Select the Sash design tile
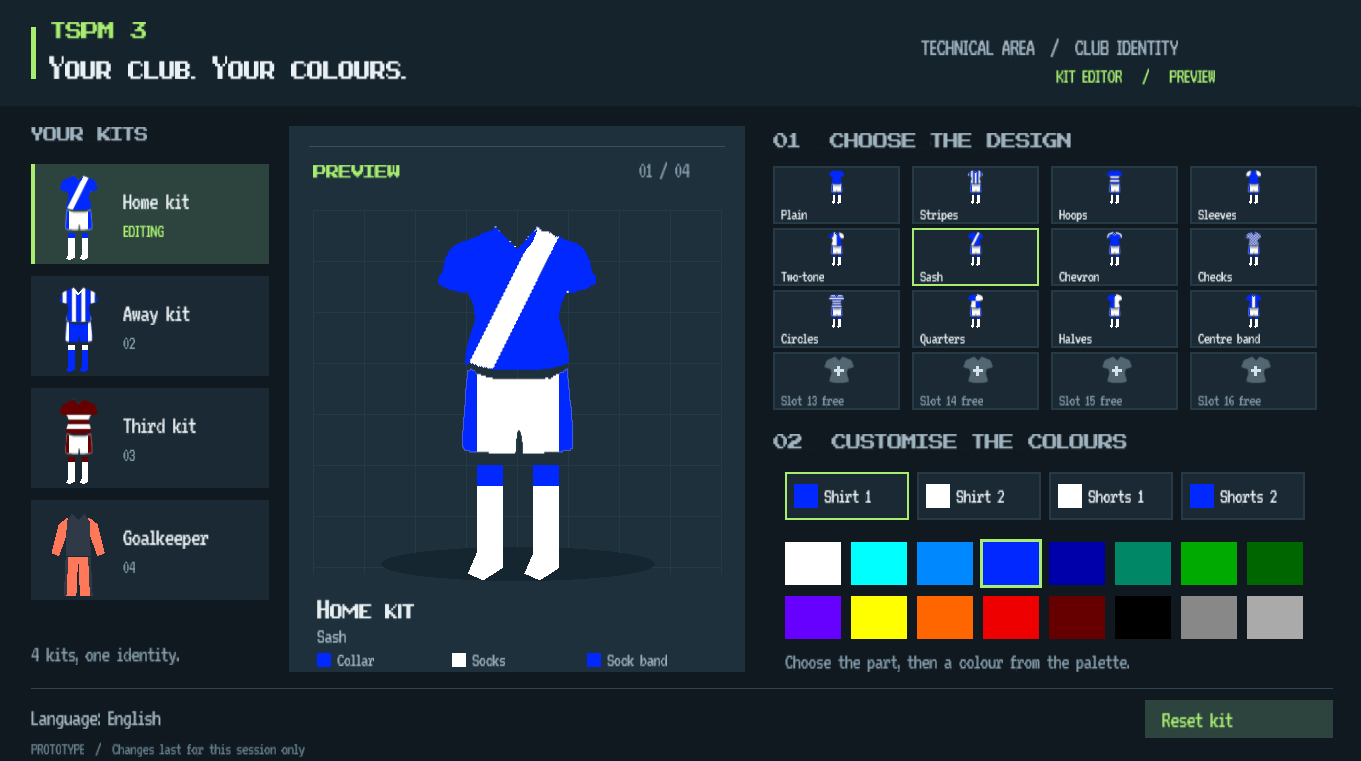The image size is (1361, 761). [975, 257]
